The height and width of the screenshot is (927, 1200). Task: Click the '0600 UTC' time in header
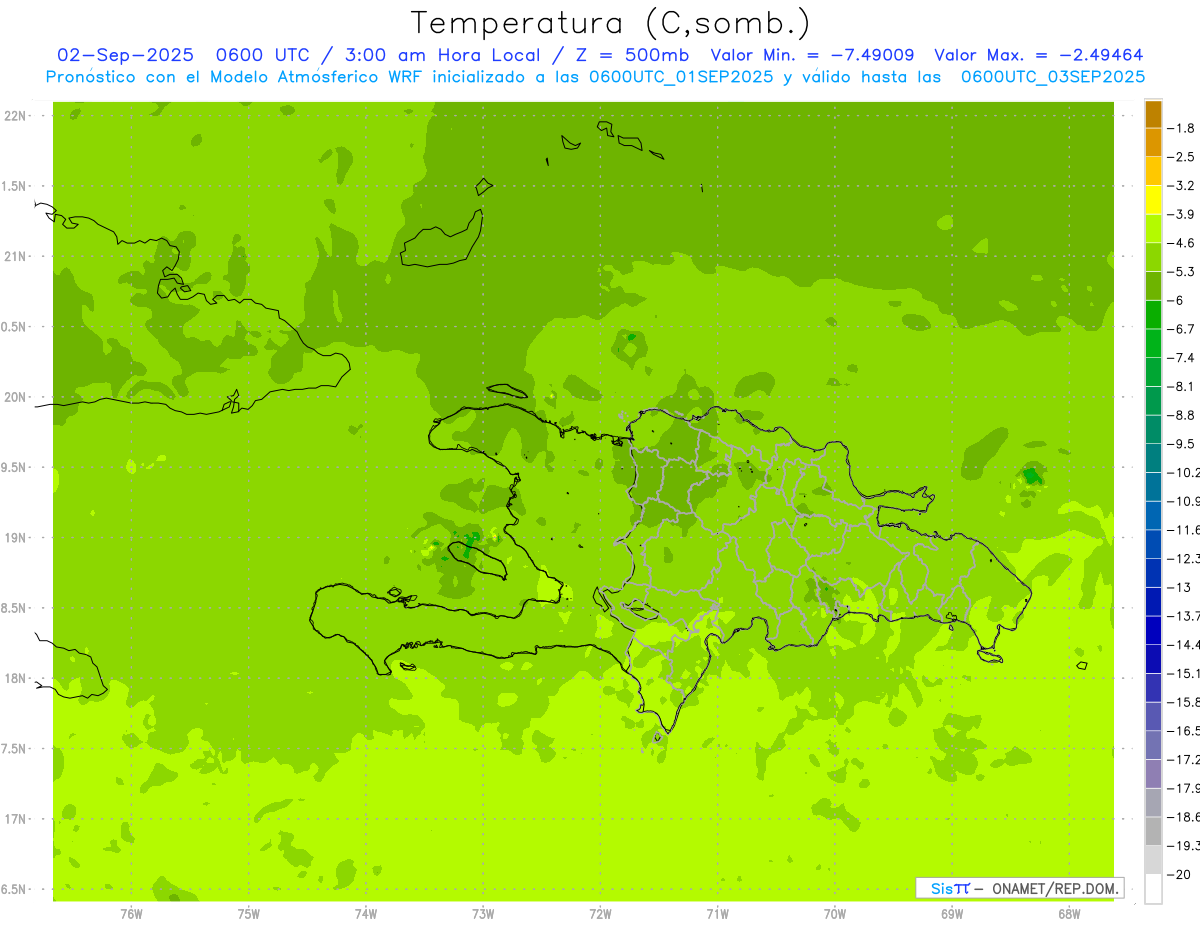coord(270,55)
